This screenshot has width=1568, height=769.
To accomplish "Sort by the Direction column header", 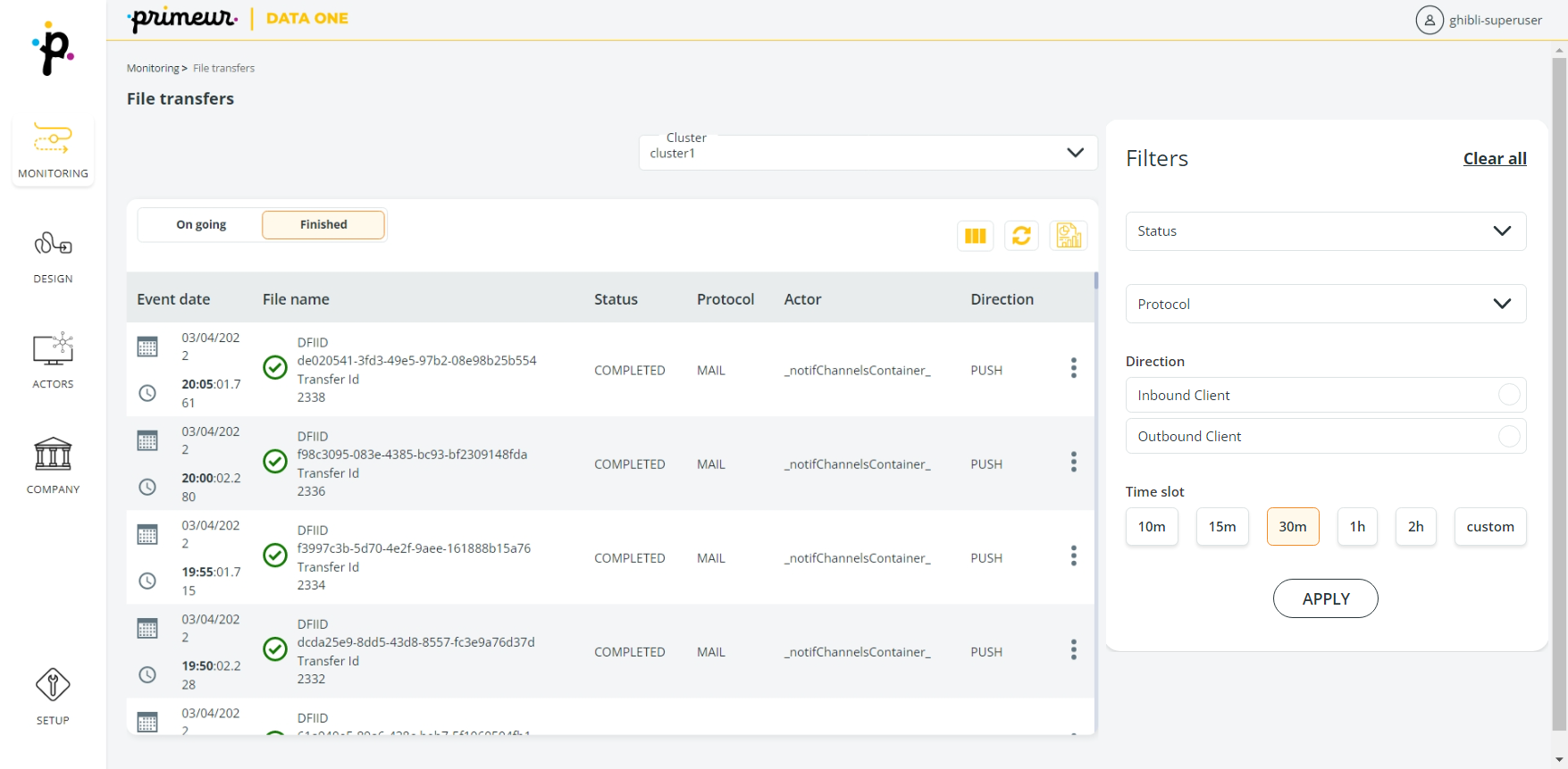I will point(1002,299).
